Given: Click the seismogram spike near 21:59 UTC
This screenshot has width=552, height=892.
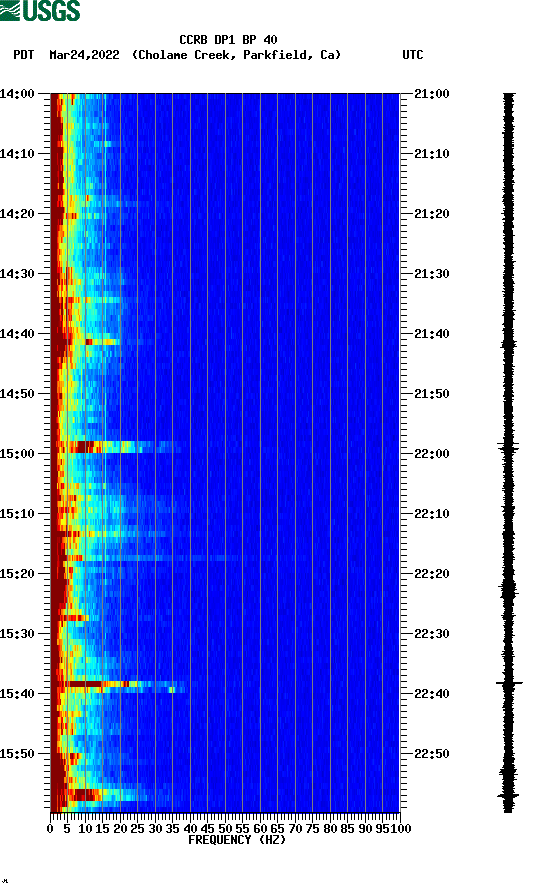Looking at the screenshot, I should (x=509, y=445).
